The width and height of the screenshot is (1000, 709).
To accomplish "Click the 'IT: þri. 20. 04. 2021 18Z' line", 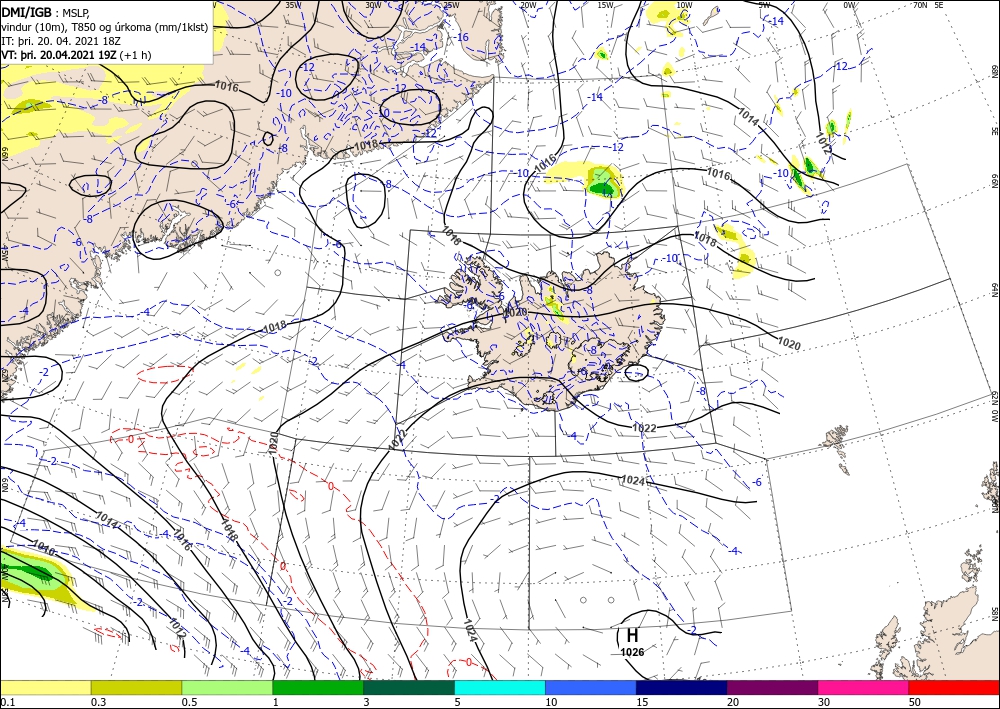I will point(61,41).
